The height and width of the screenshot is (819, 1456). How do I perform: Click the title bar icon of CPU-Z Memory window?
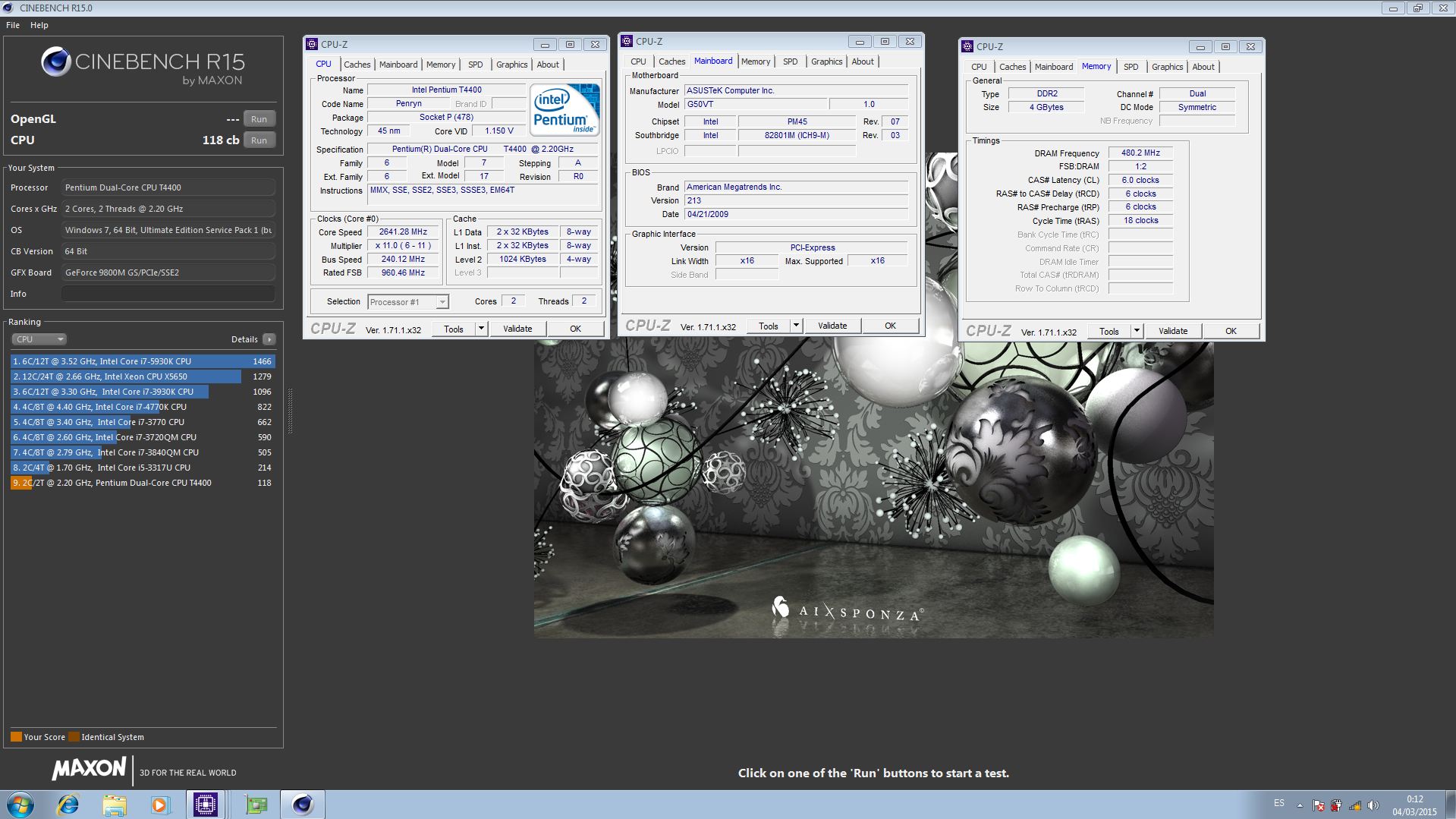(967, 46)
